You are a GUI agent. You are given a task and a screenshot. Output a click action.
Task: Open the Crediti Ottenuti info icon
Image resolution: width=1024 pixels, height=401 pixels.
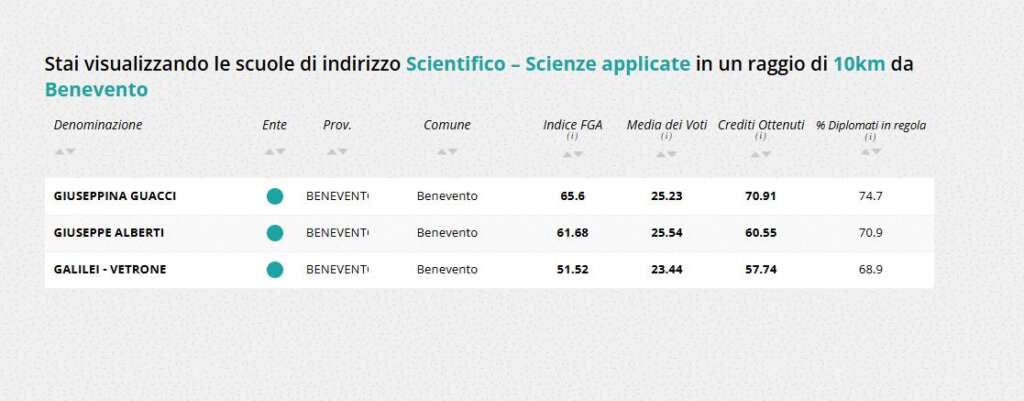tap(761, 136)
